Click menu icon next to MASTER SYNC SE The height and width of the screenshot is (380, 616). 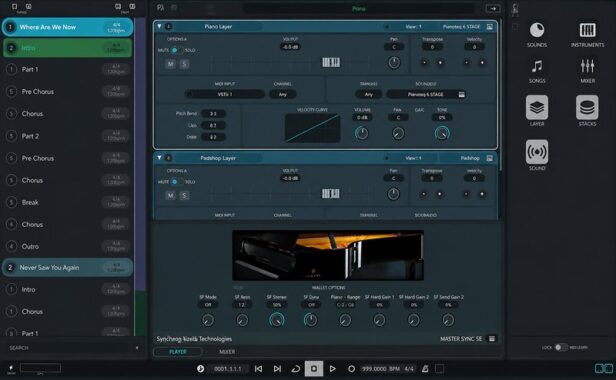pos(491,339)
